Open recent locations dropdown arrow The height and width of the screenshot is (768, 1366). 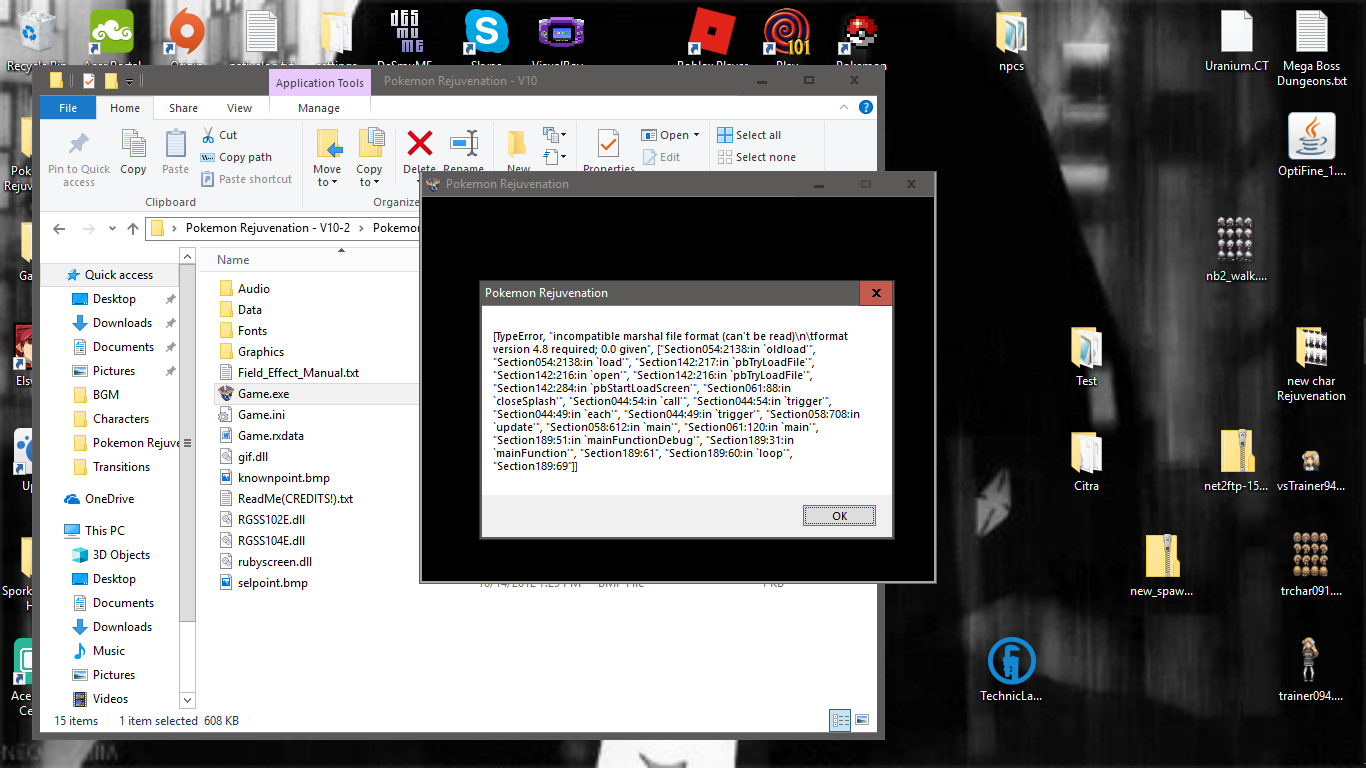(111, 228)
